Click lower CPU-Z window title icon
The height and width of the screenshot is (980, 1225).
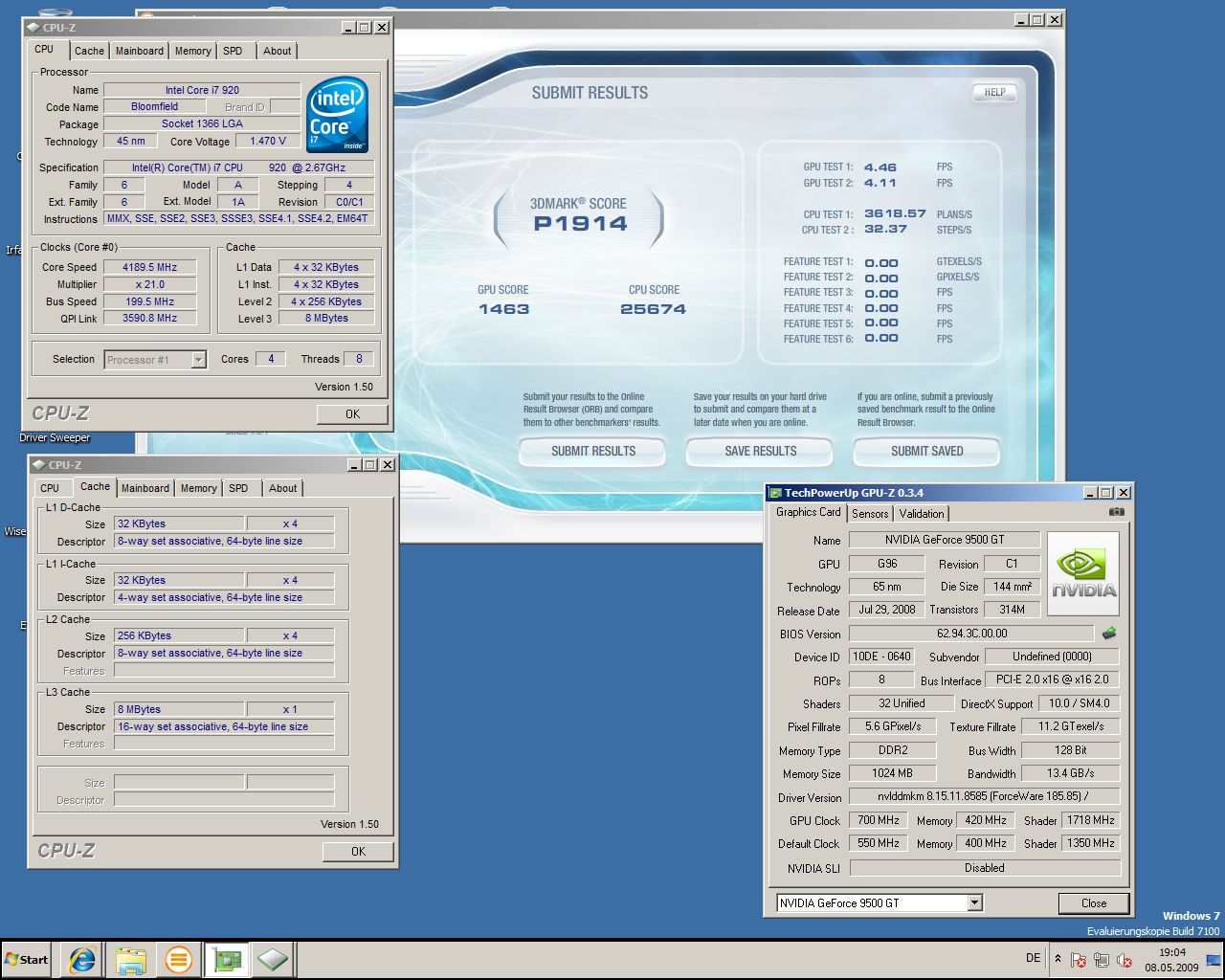[39, 465]
